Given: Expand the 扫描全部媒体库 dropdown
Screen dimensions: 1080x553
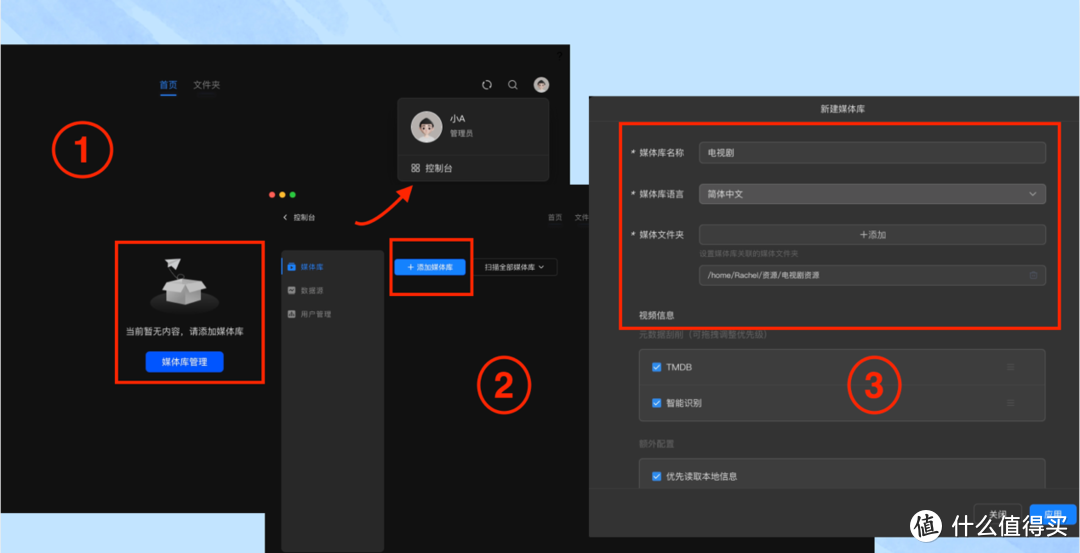Looking at the screenshot, I should click(x=515, y=267).
